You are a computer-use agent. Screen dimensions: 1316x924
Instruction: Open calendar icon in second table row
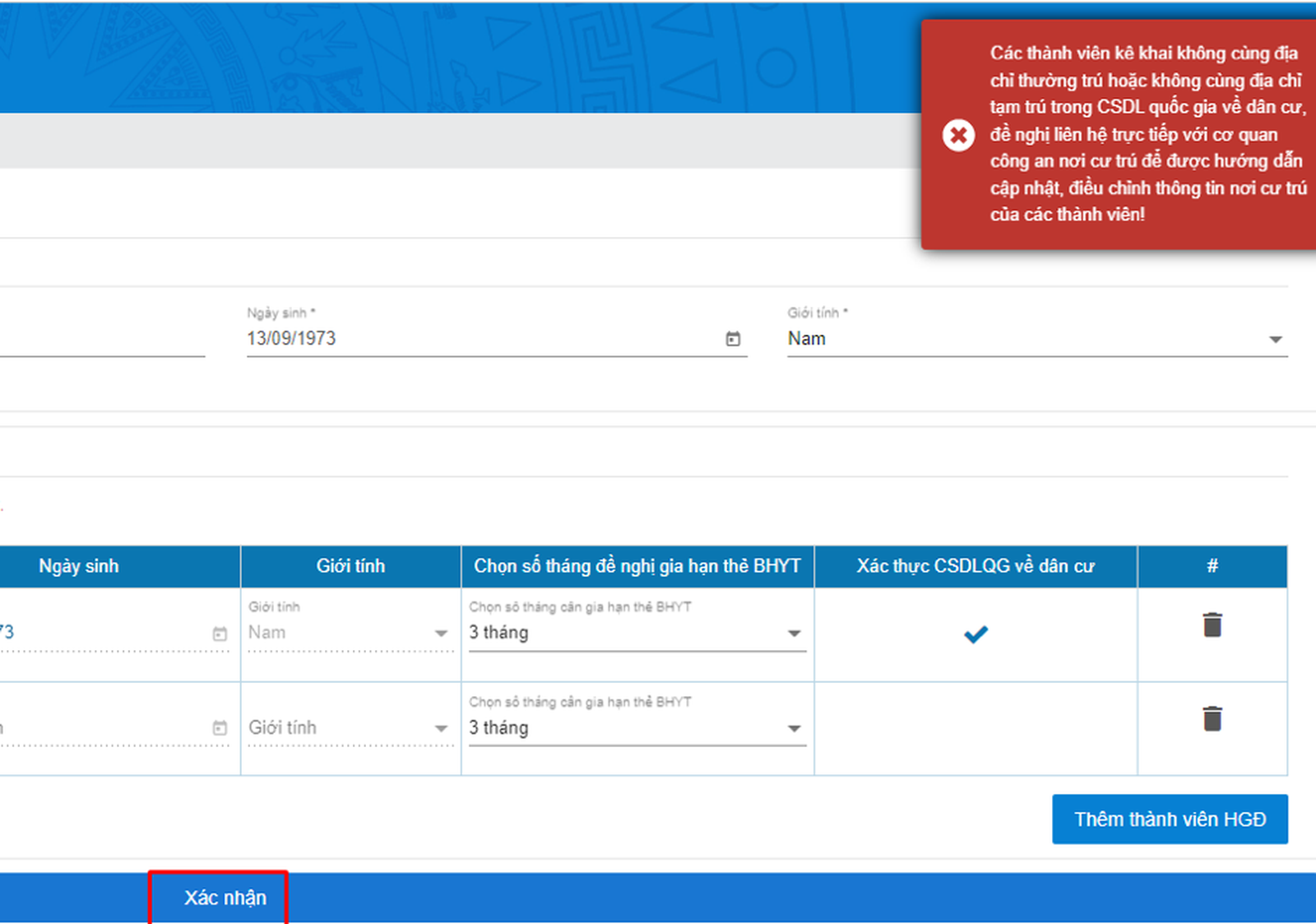click(220, 728)
